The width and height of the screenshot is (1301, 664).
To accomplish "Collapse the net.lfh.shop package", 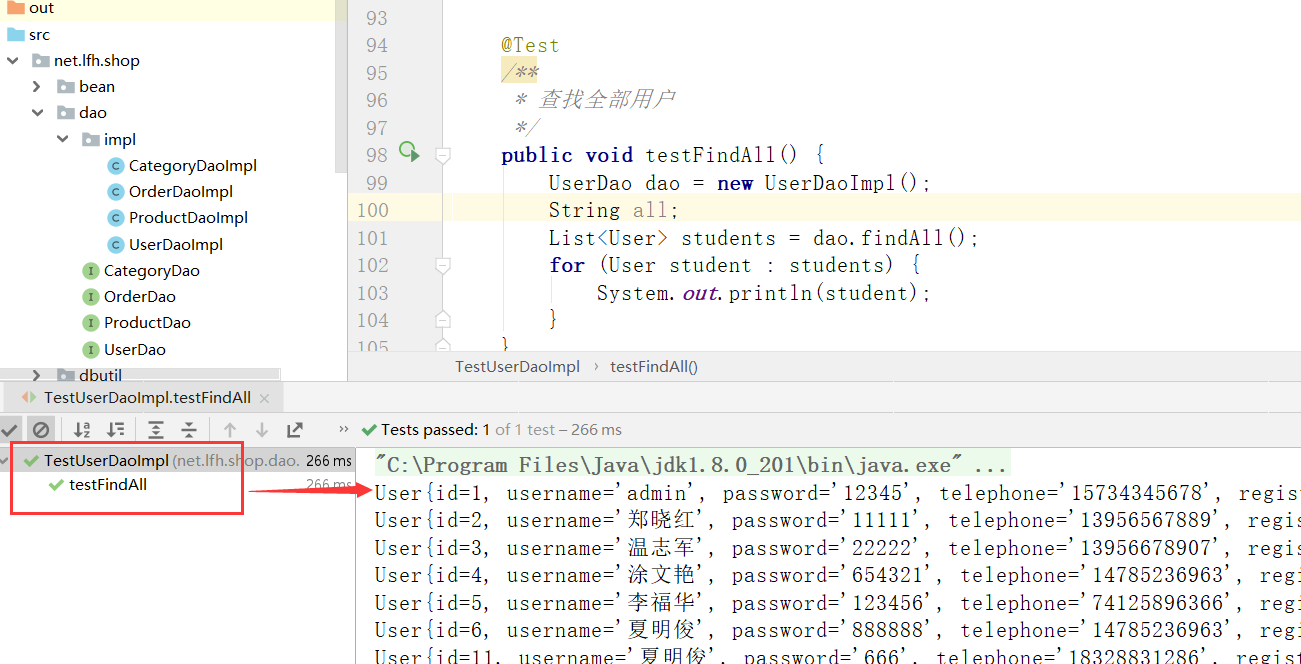I will (x=12, y=60).
